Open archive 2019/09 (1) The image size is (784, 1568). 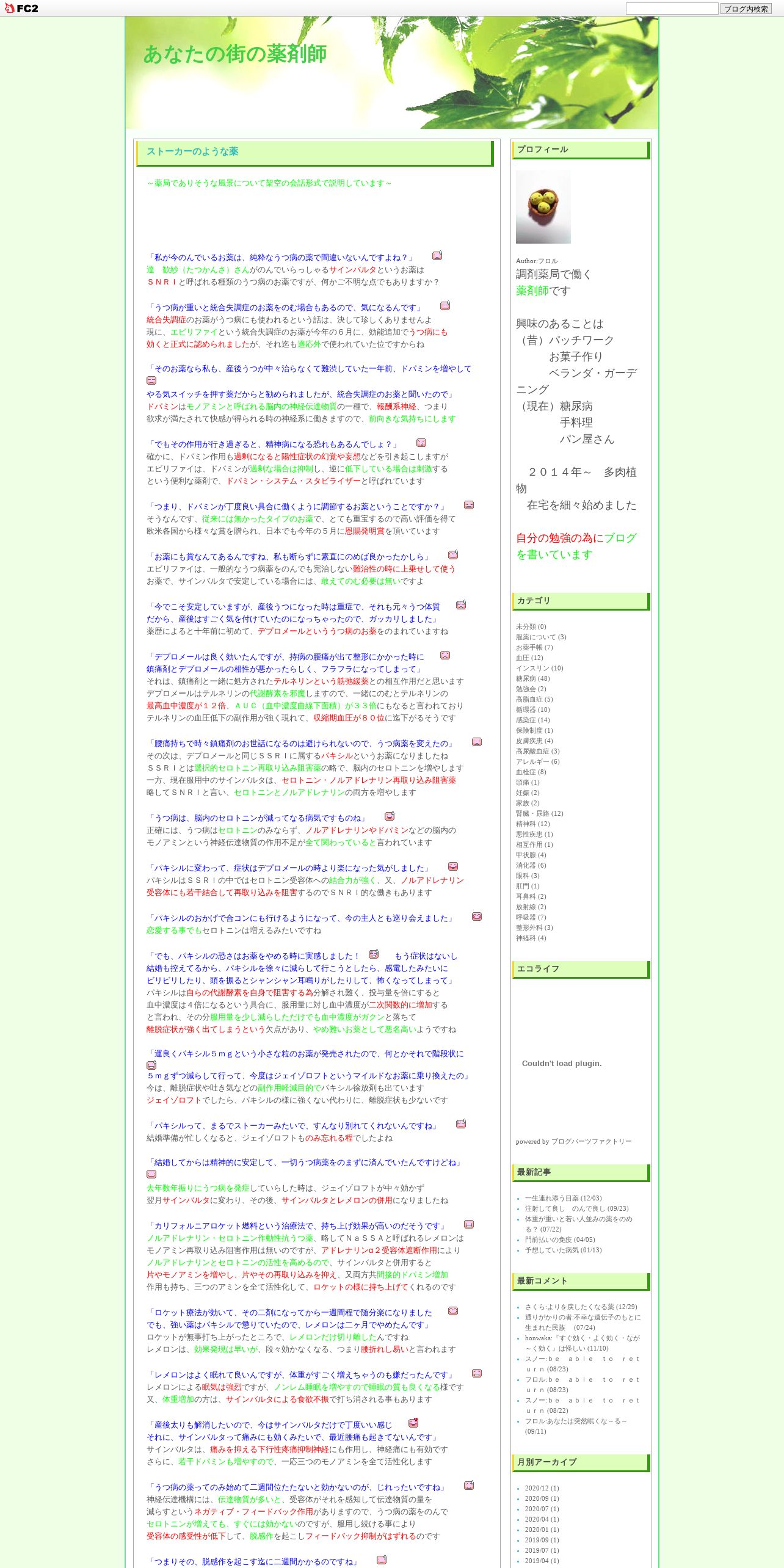coord(542,1540)
